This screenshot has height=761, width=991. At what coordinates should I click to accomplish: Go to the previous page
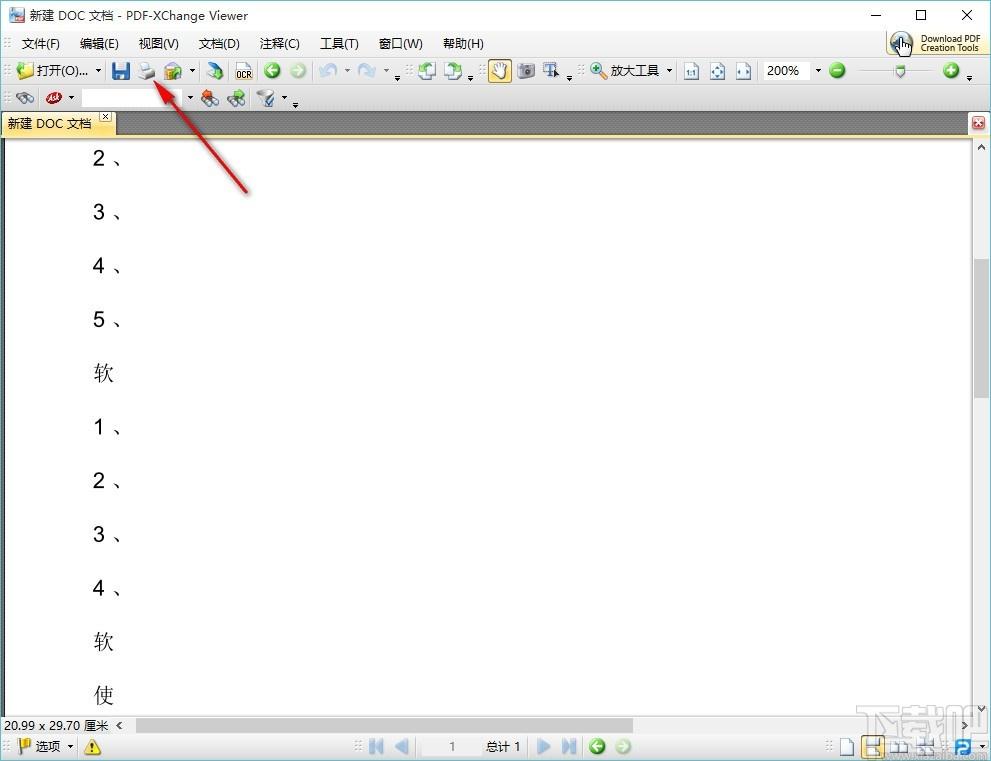(x=402, y=746)
